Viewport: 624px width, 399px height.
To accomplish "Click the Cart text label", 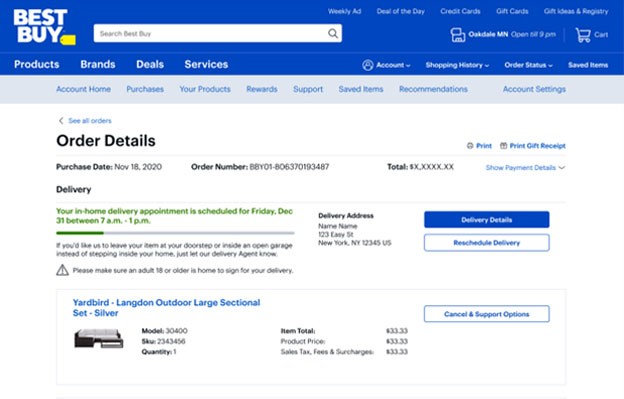I will 601,35.
